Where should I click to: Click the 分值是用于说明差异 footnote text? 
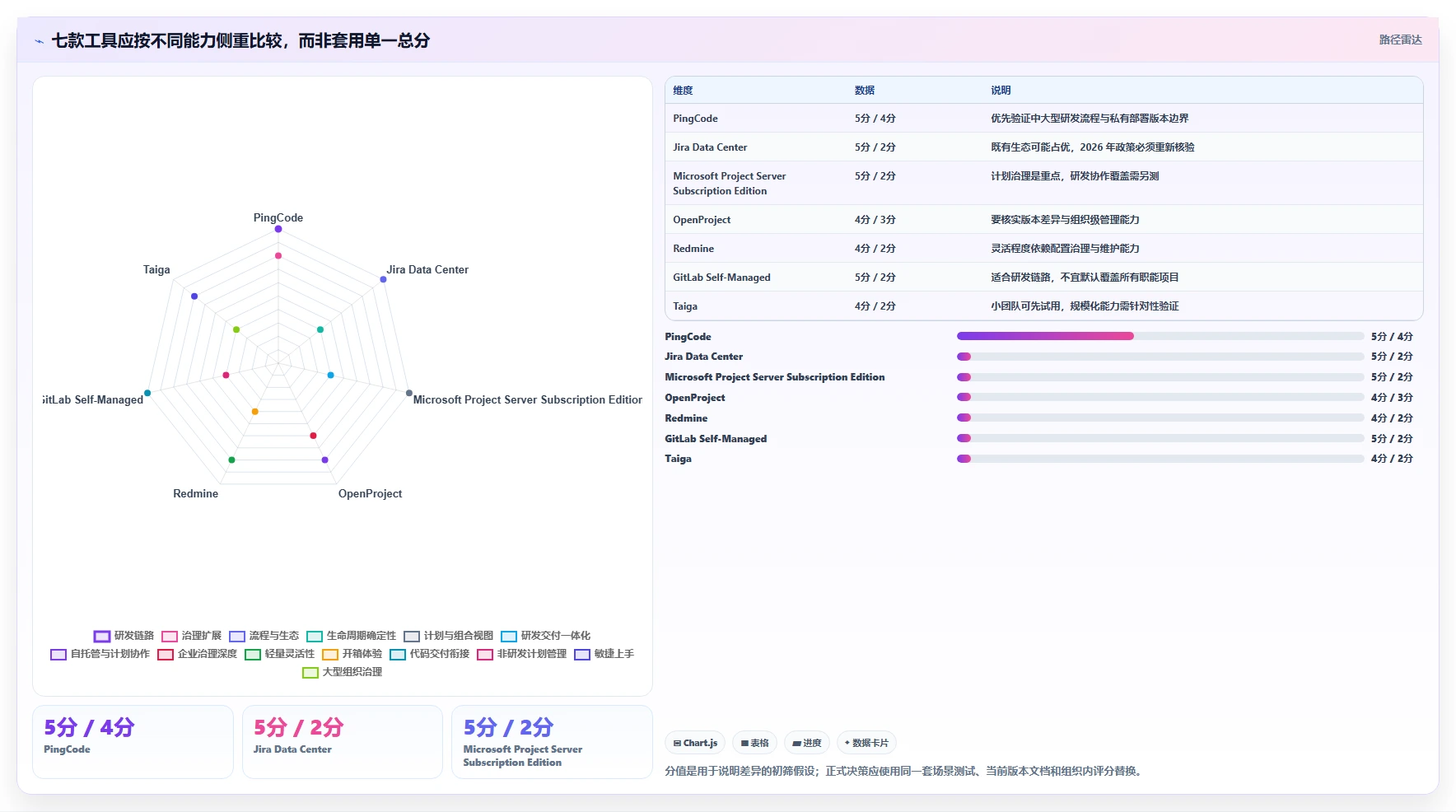coord(904,772)
